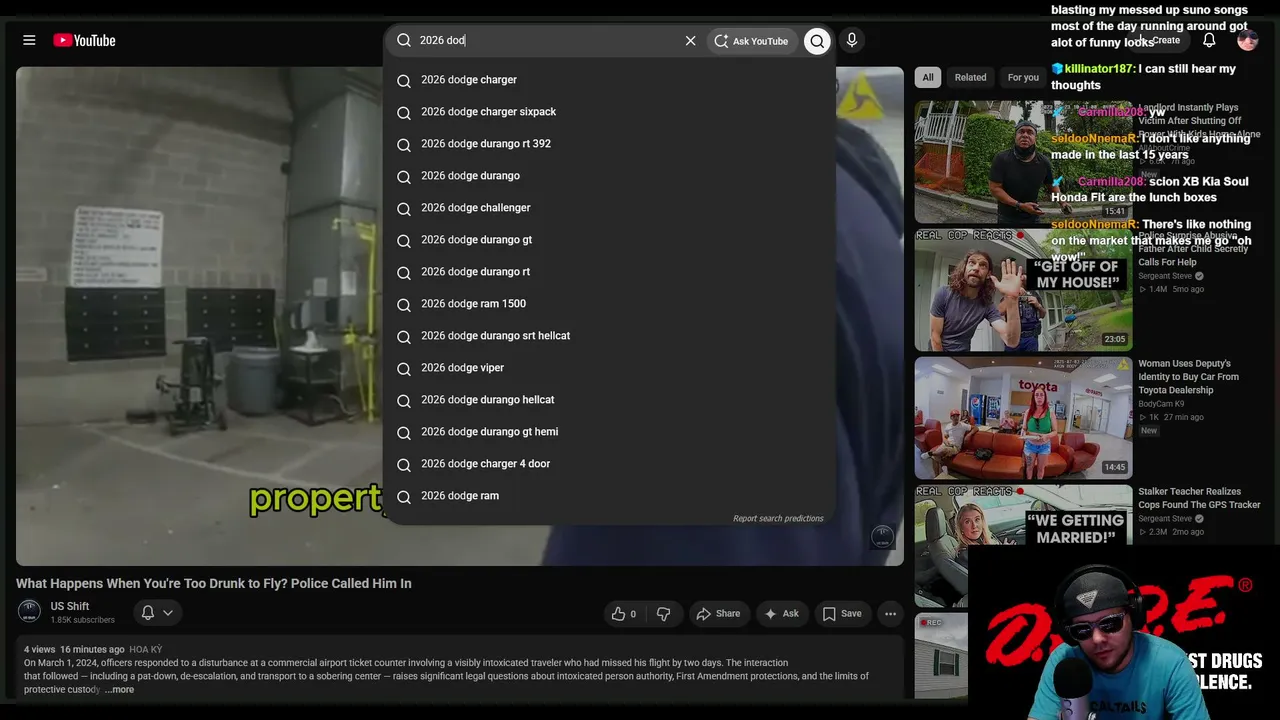This screenshot has height=720, width=1280.
Task: Select suggestion "2026 dodge durango rt 392"
Action: tap(609, 144)
